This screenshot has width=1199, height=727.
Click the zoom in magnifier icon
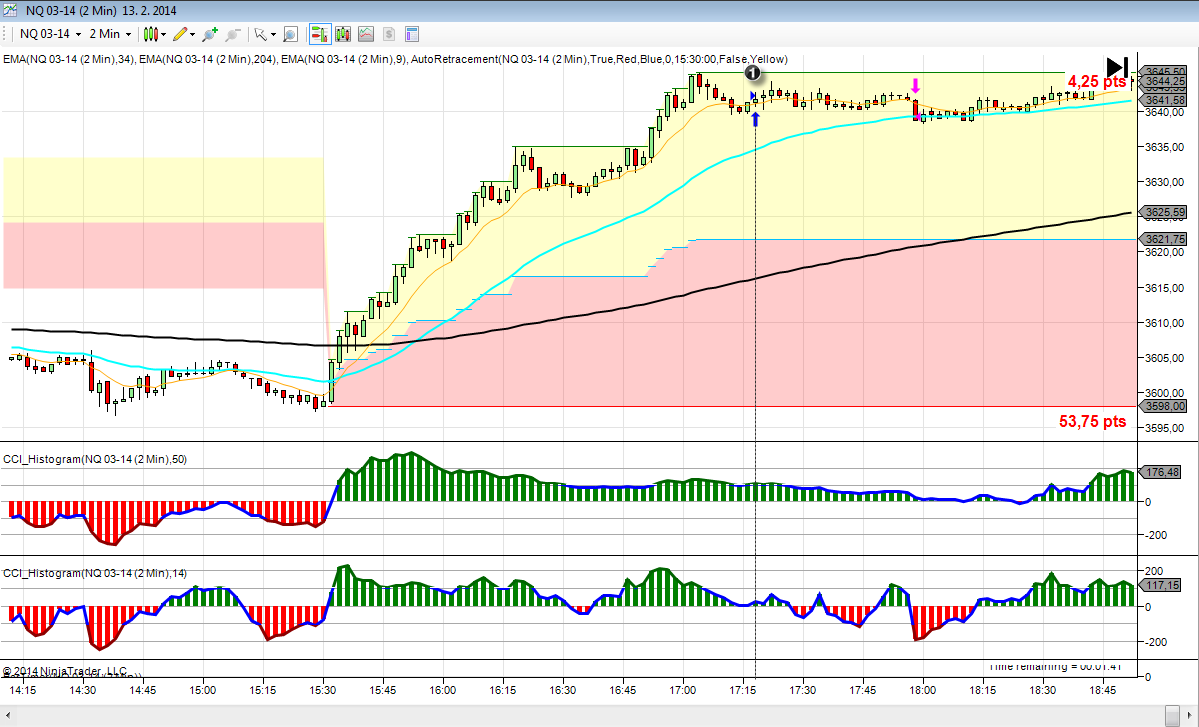click(209, 34)
